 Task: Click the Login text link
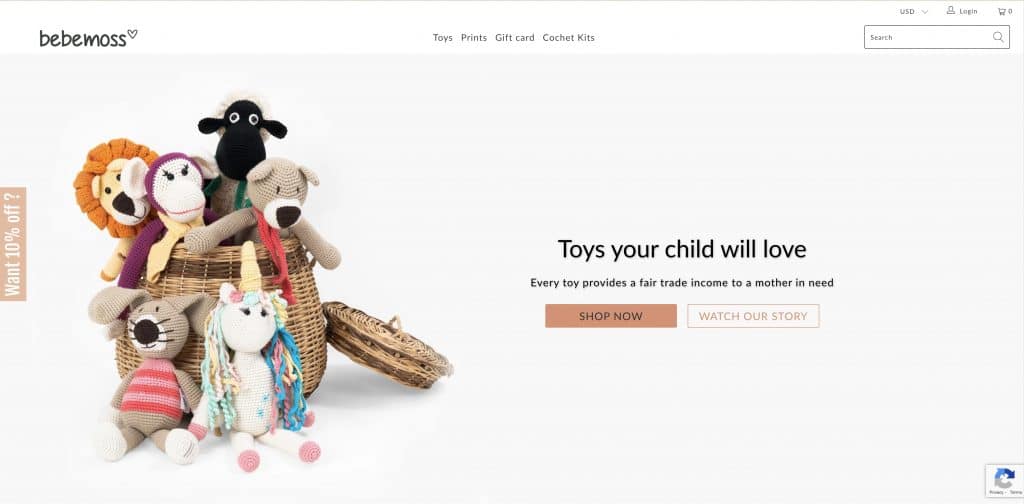point(968,11)
